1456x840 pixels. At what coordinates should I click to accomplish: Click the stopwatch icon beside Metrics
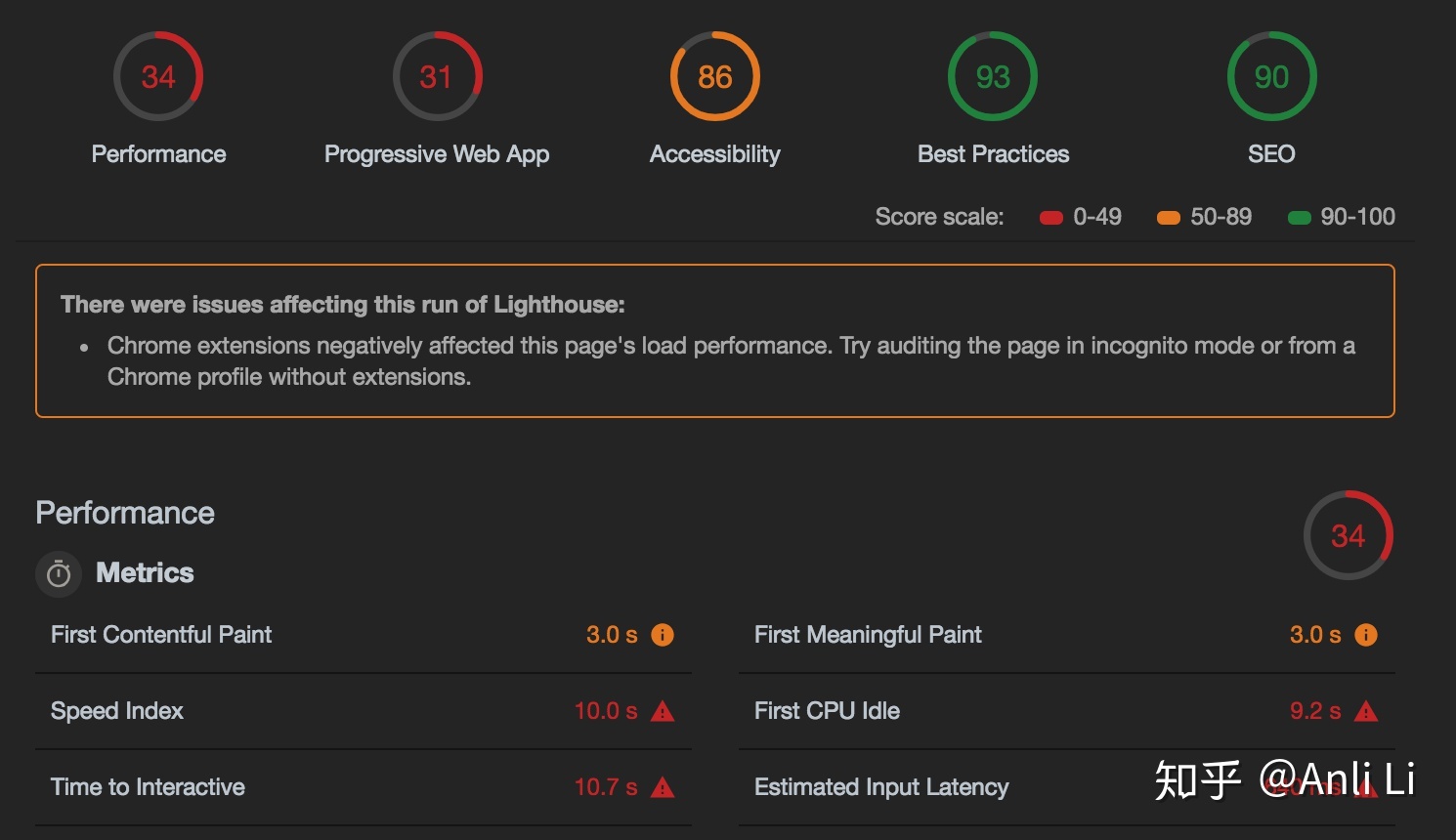(59, 573)
